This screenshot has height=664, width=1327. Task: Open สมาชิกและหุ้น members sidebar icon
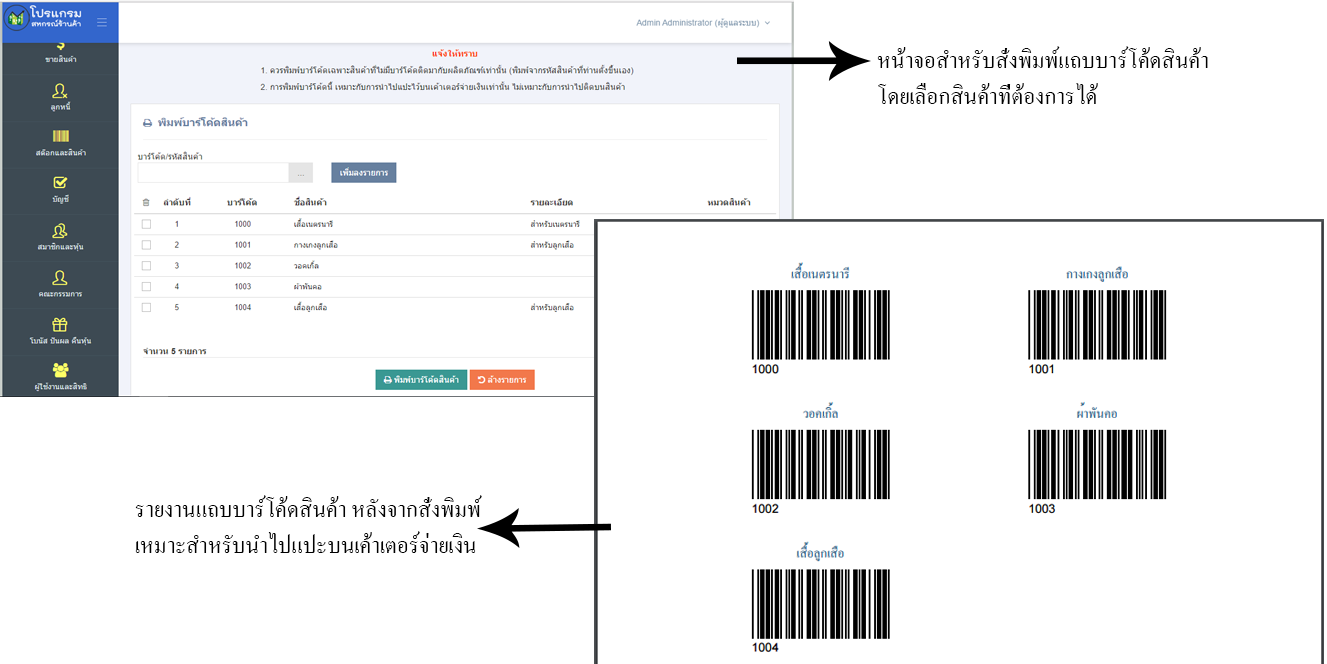tap(60, 230)
